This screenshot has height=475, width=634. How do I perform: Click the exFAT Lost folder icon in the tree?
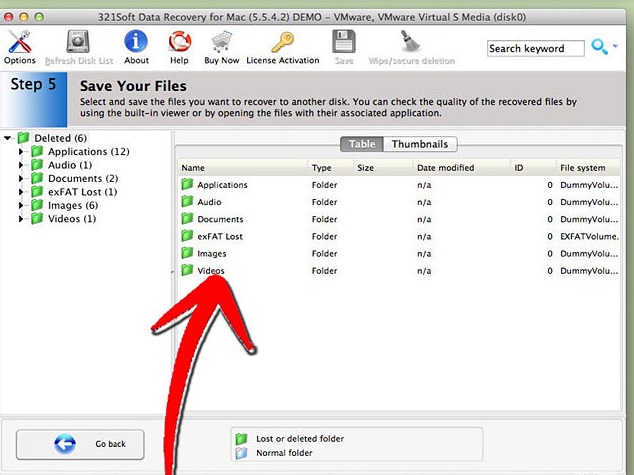tap(37, 192)
